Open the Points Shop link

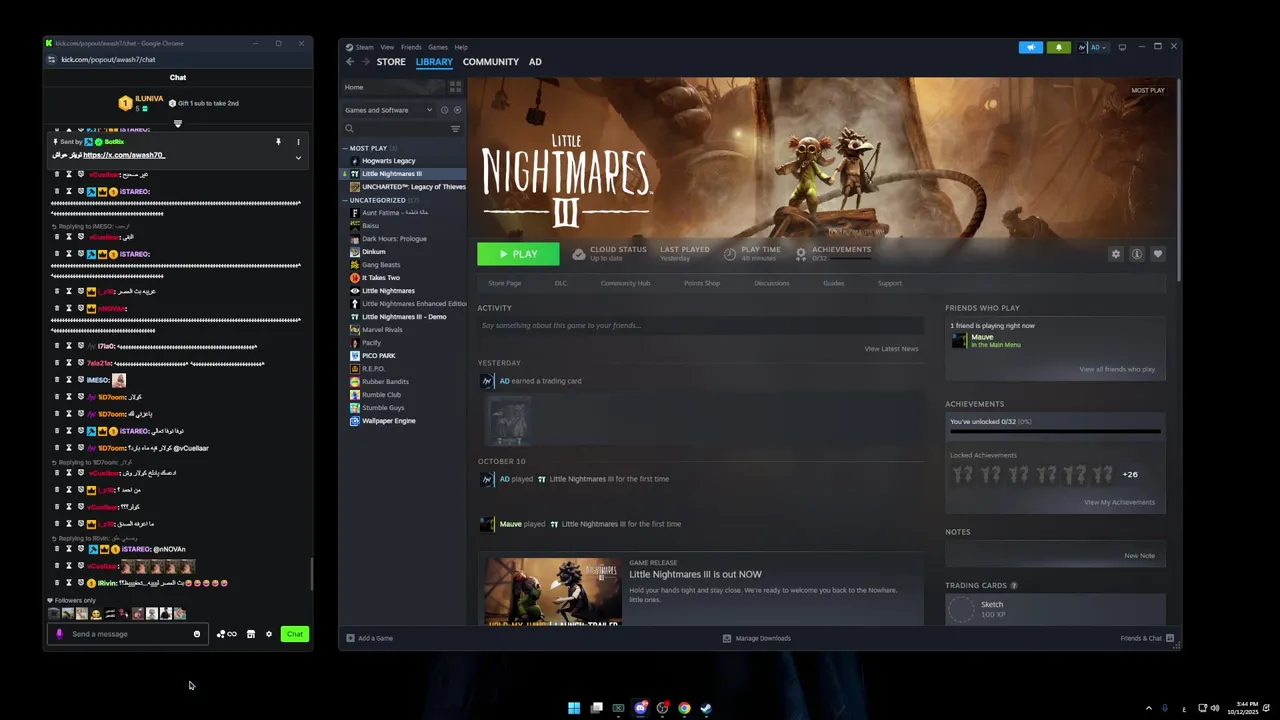pyautogui.click(x=702, y=283)
